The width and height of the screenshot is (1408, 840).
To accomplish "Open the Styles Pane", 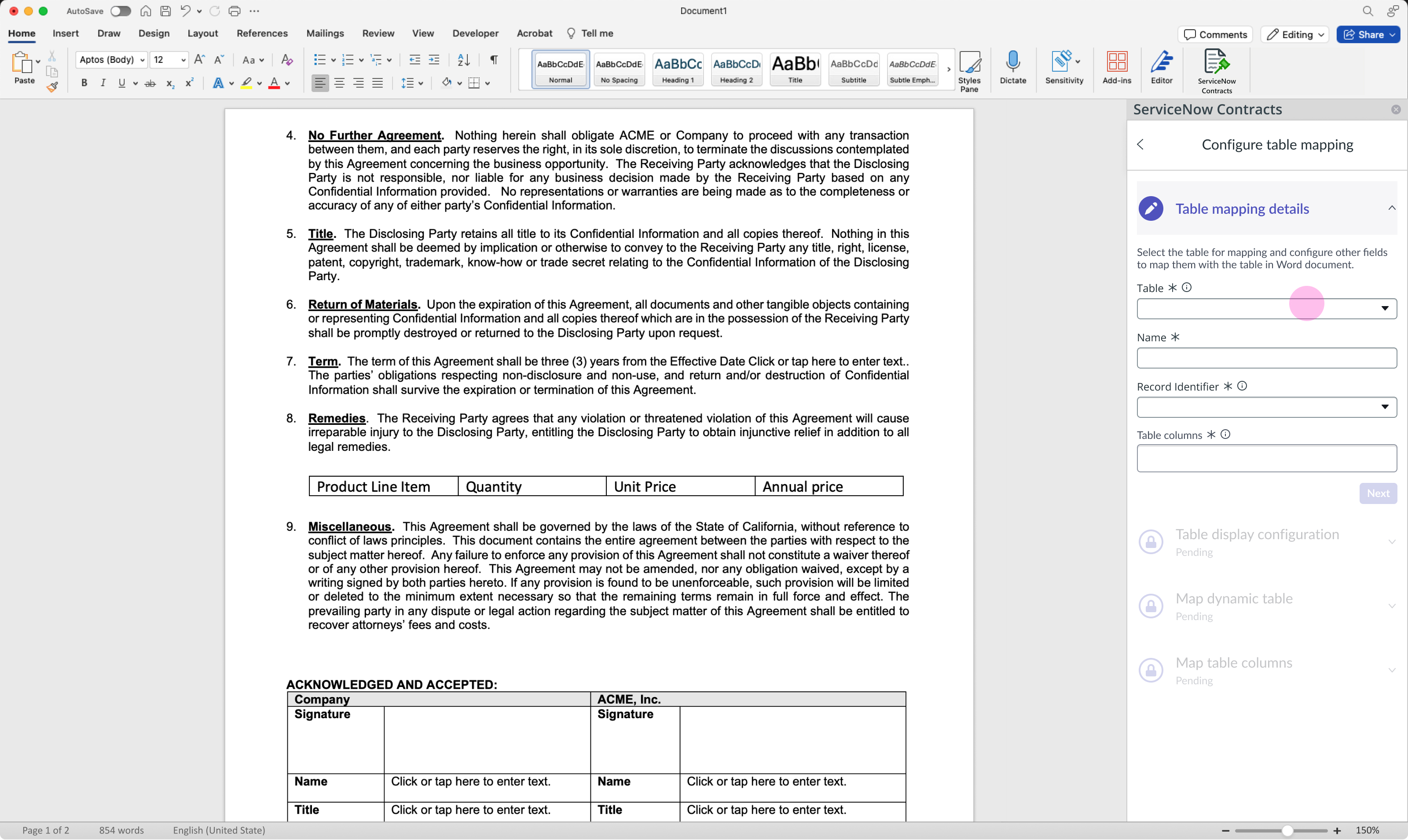I will [x=970, y=69].
